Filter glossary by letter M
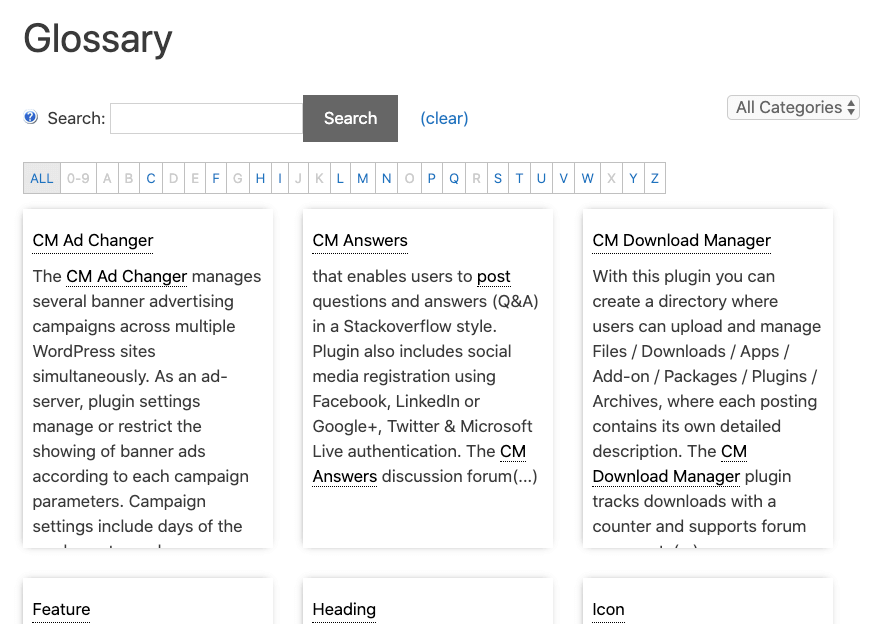The image size is (884, 624). (x=362, y=179)
